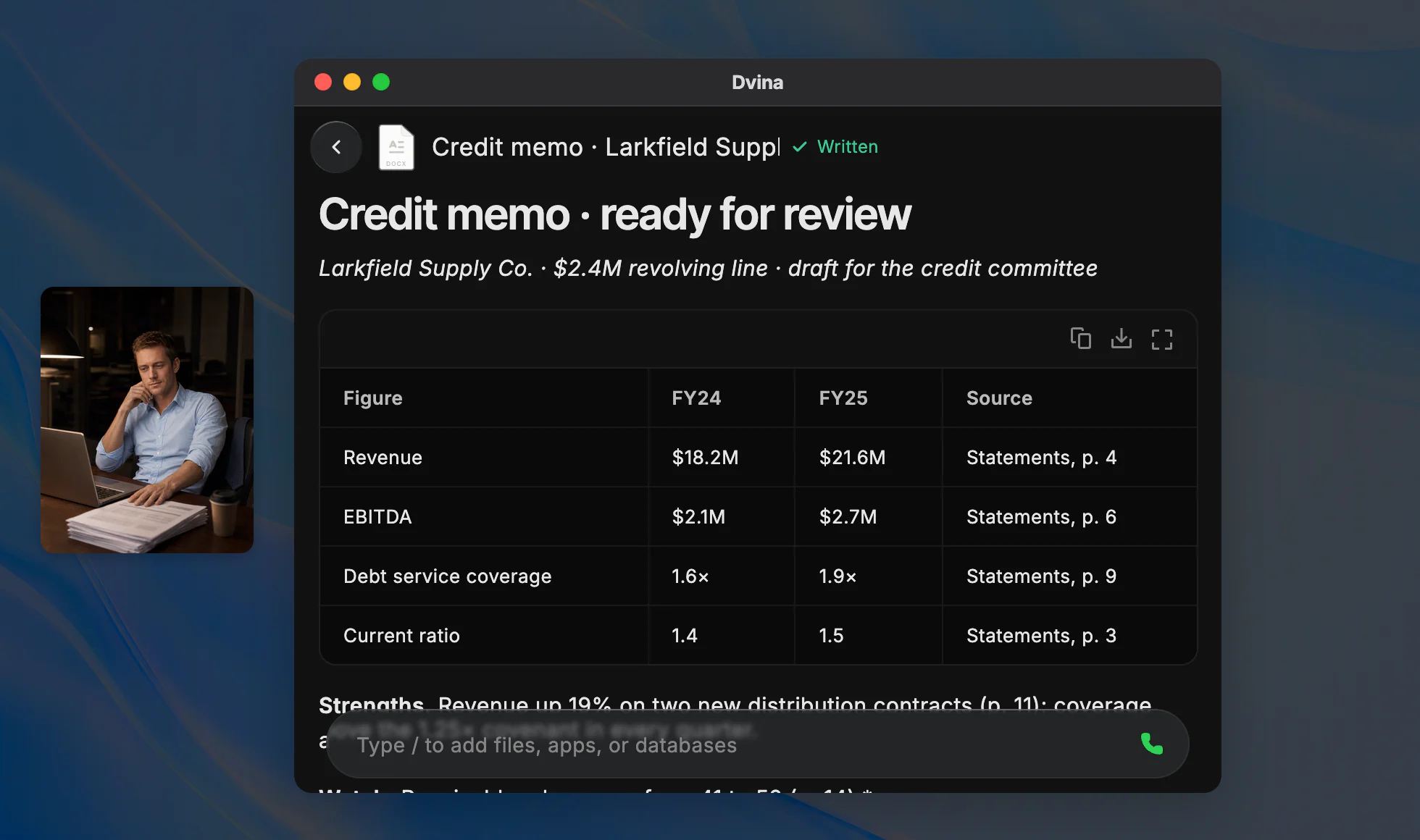Expand the table to fullscreen
Image resolution: width=1420 pixels, height=840 pixels.
tap(1162, 339)
